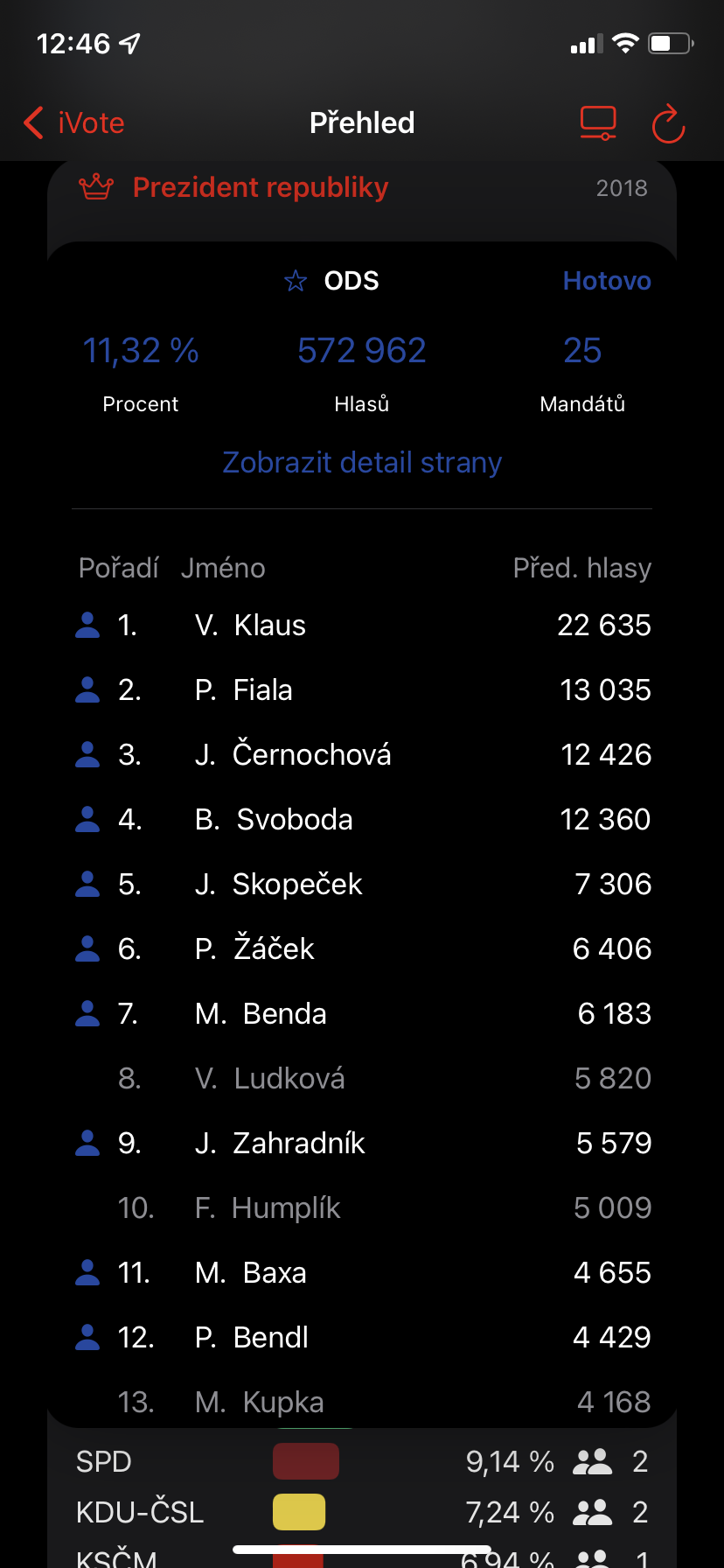This screenshot has width=724, height=1568.
Task: Select candidate J. Černochová row
Action: tap(362, 754)
